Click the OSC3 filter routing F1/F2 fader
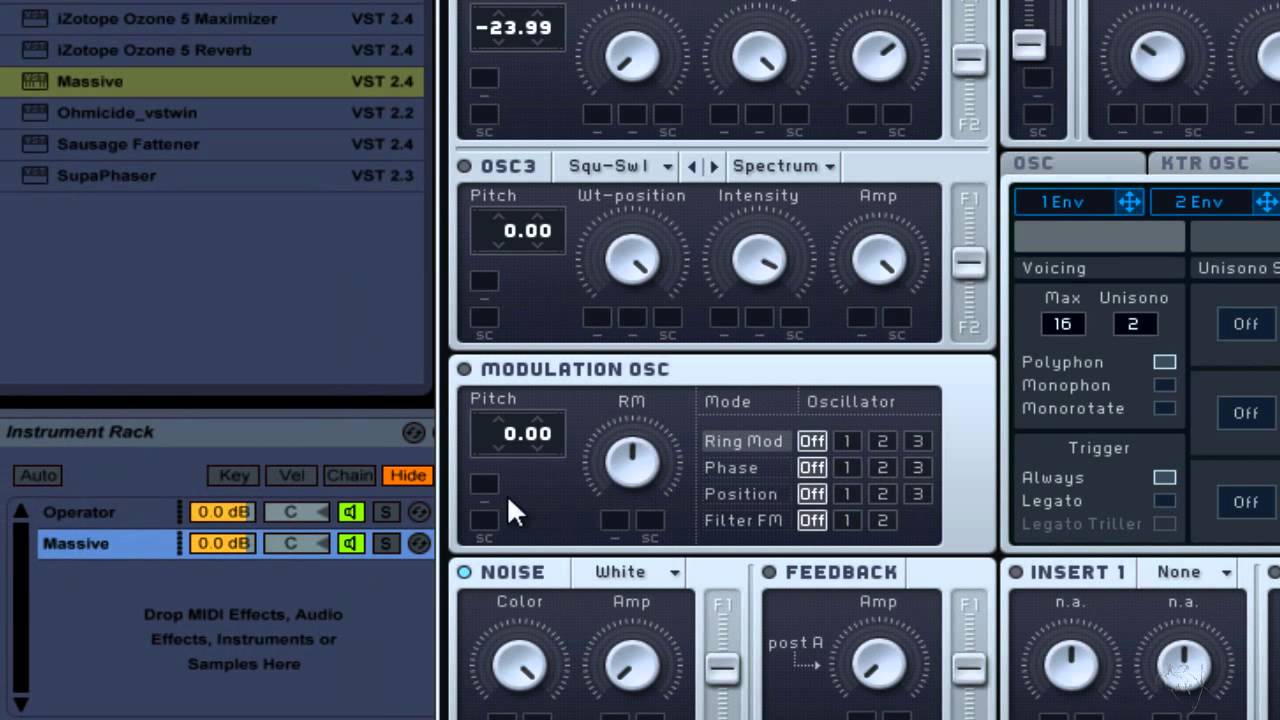 [968, 262]
